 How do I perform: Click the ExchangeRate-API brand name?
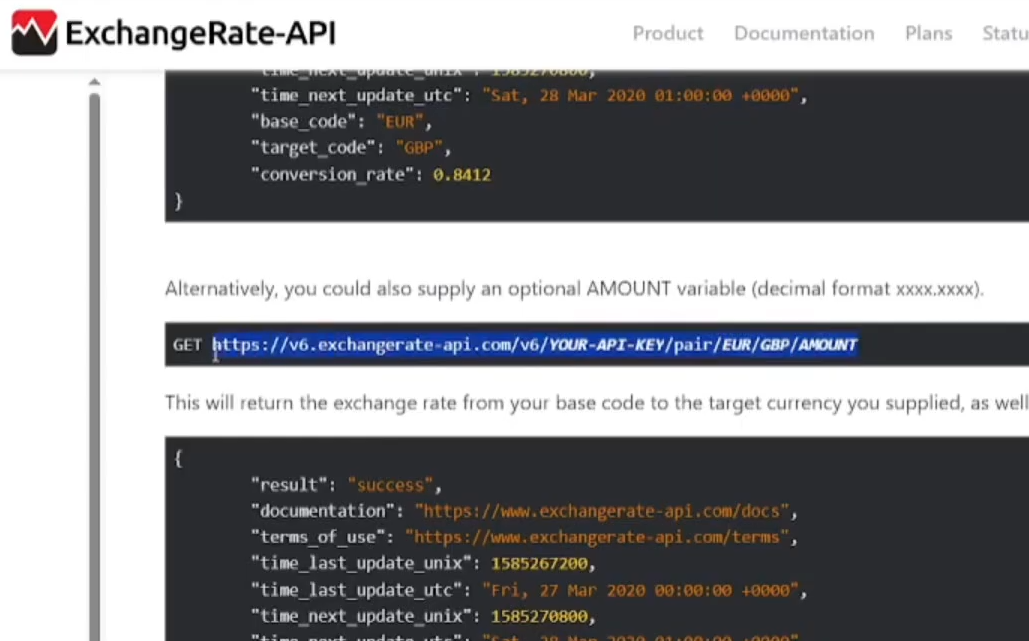point(200,35)
